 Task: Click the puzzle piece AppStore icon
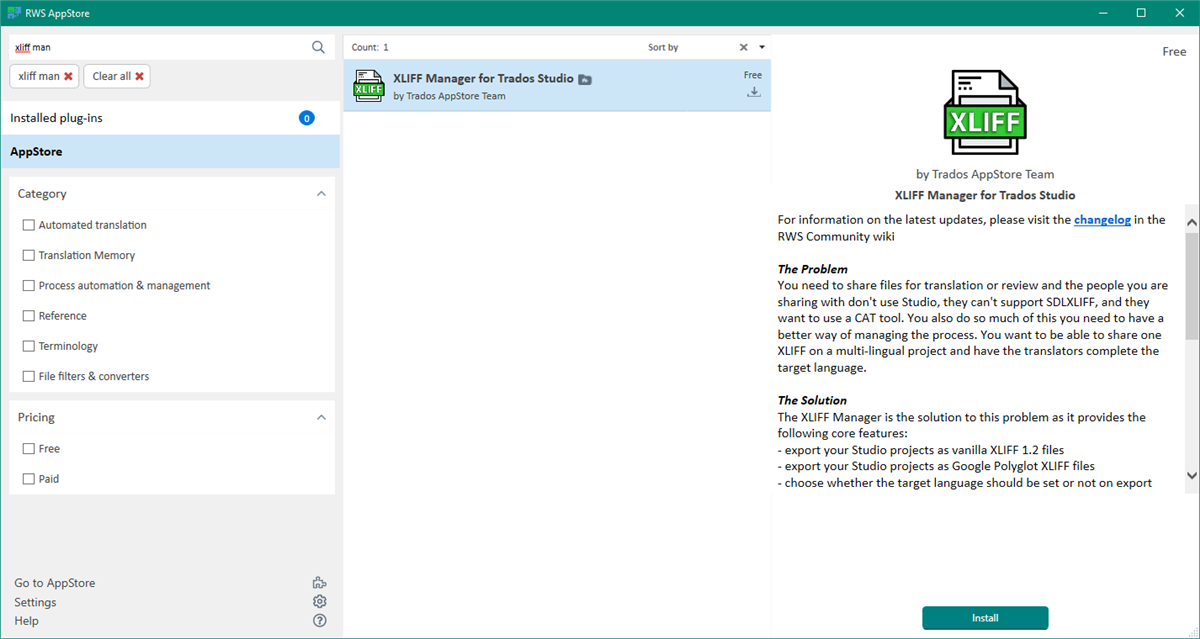pyautogui.click(x=320, y=583)
